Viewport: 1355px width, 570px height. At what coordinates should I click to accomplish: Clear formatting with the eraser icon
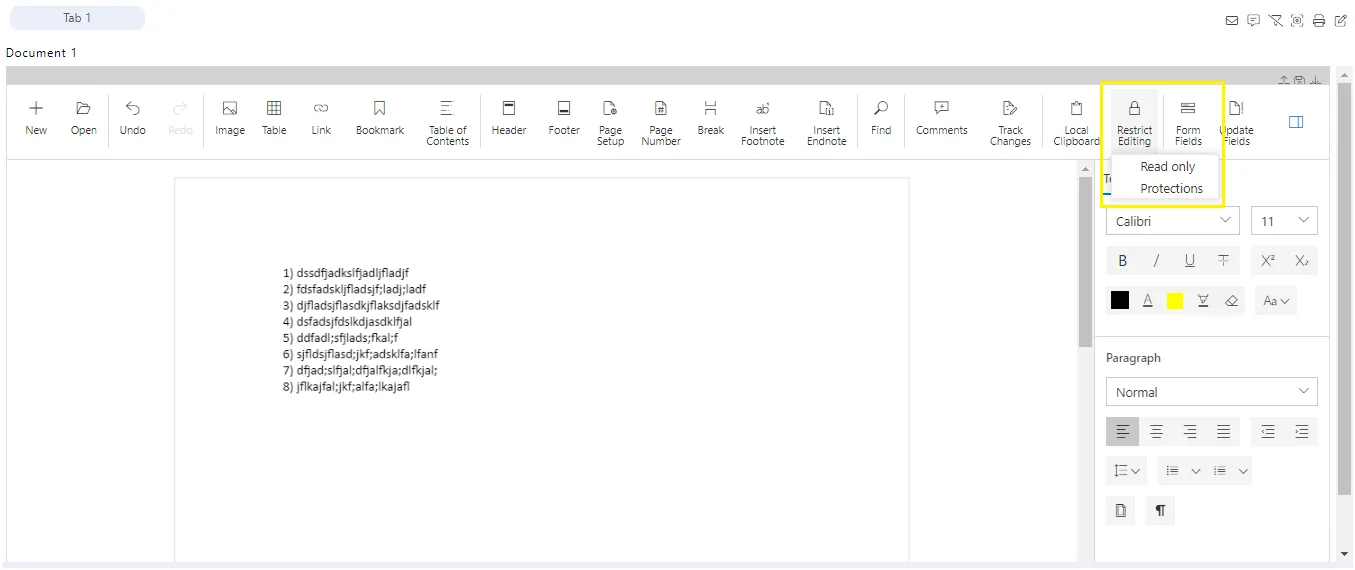1231,300
